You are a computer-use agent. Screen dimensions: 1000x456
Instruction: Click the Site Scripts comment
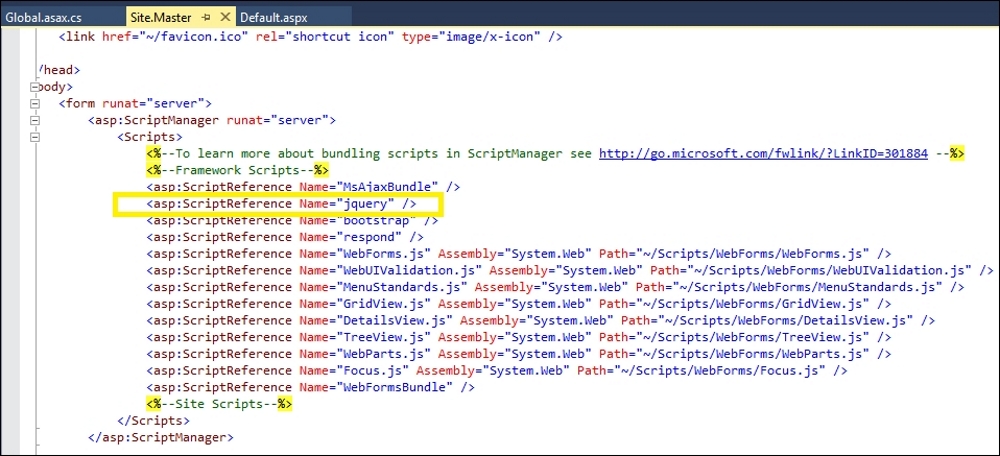[220, 404]
